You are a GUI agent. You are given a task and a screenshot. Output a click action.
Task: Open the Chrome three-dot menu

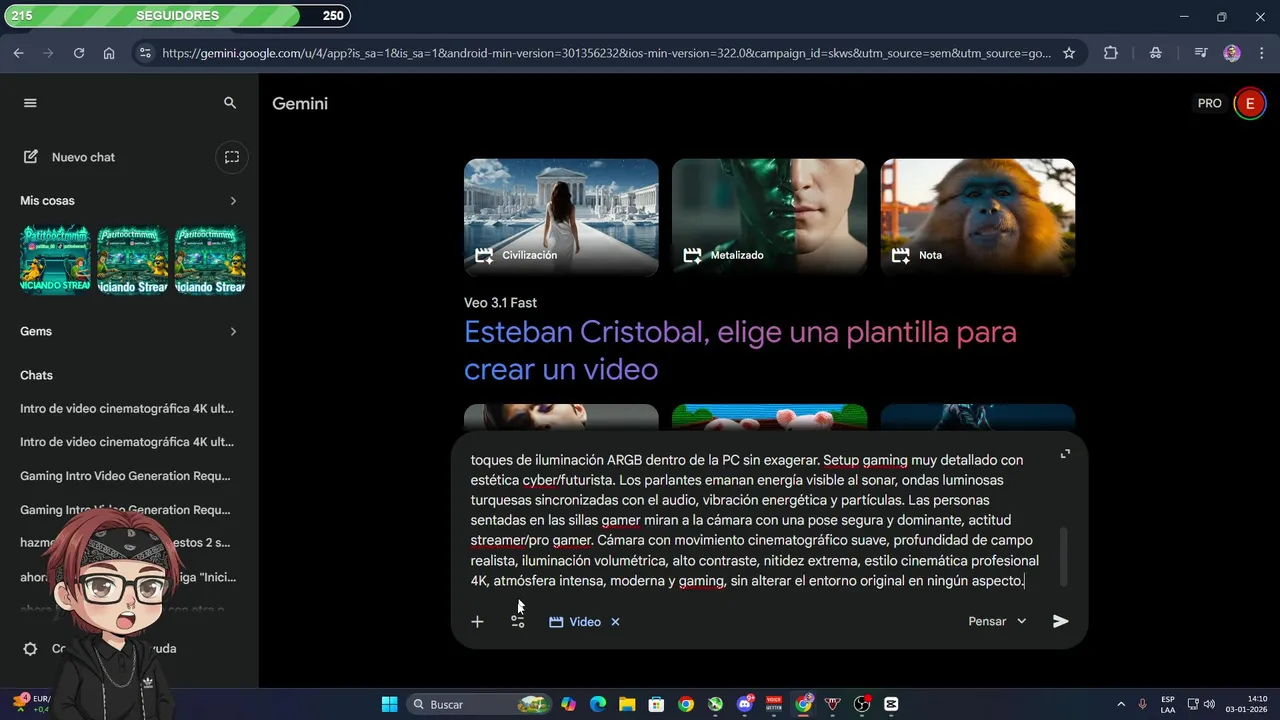tap(1261, 53)
